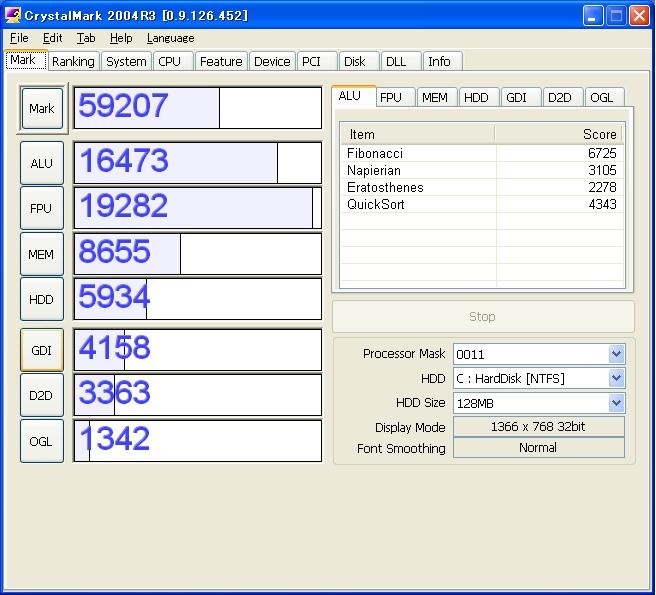This screenshot has height=595, width=656.
Task: Run the FPU benchmark button
Action: tap(42, 208)
